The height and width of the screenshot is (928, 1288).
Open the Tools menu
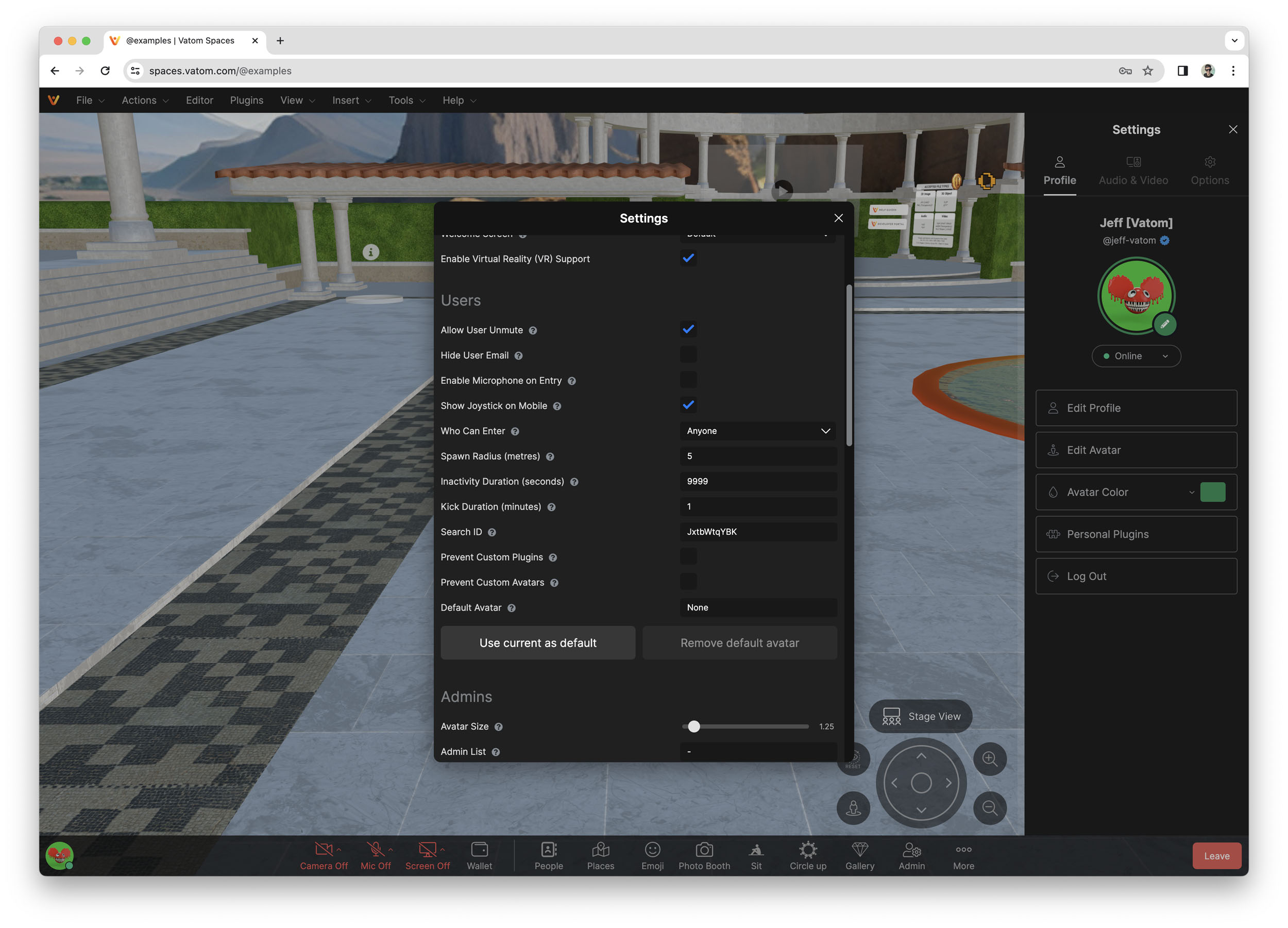pyautogui.click(x=406, y=100)
